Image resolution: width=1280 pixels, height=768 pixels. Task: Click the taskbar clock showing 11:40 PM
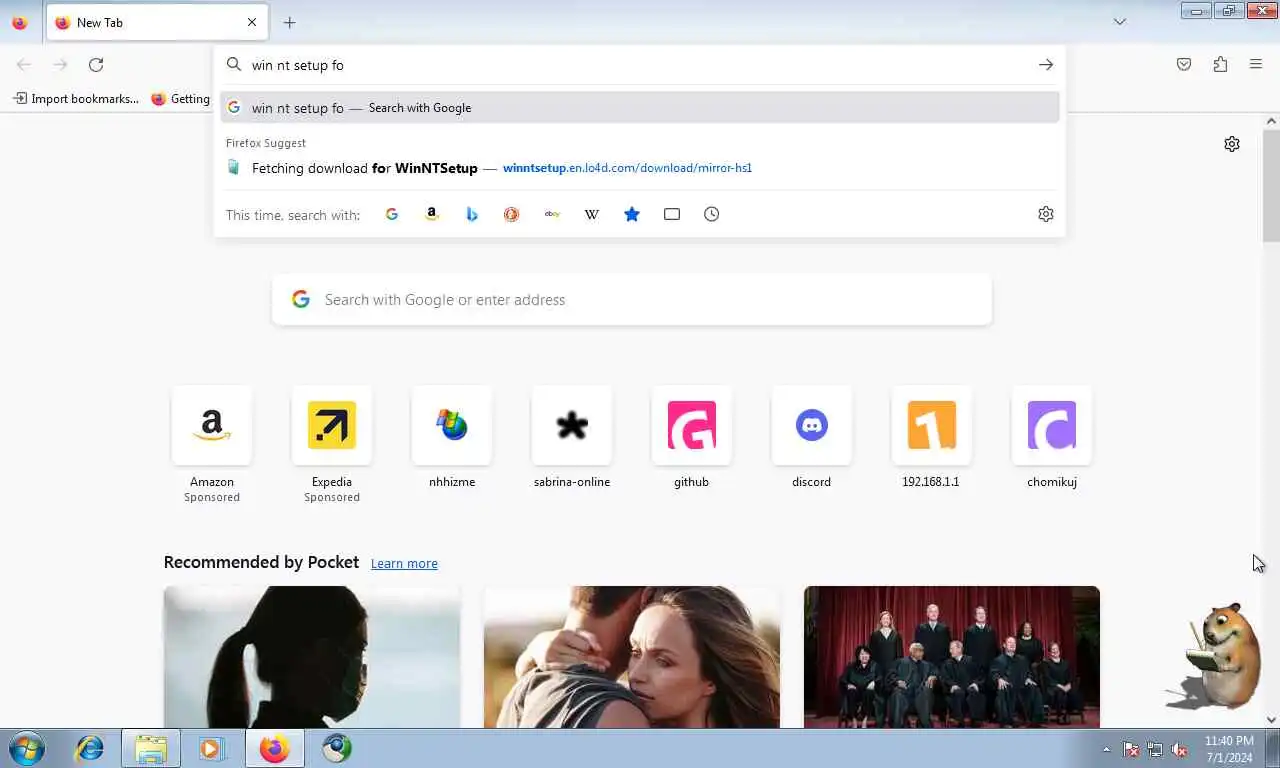(1228, 749)
